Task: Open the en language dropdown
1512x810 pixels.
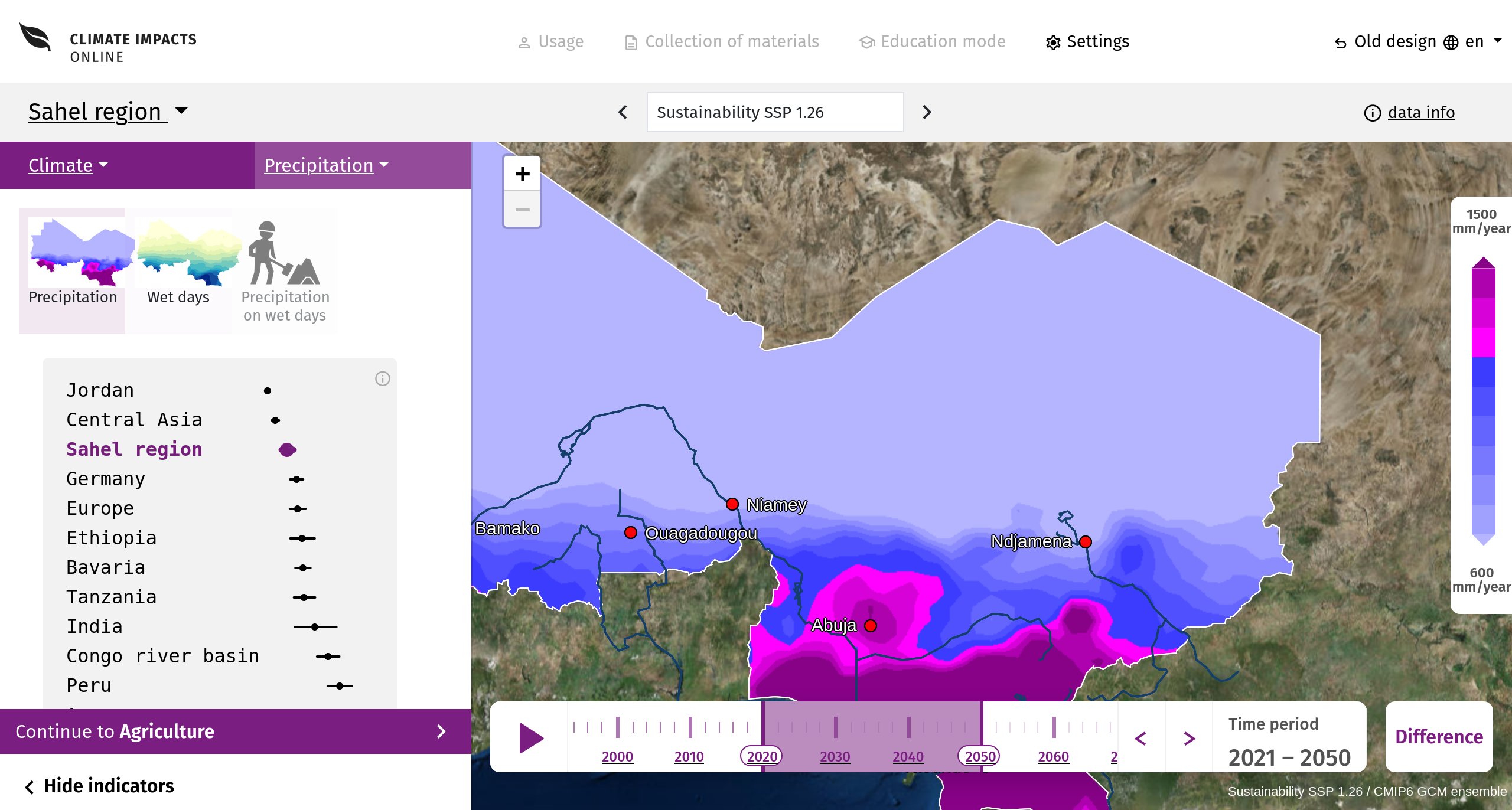Action: tap(1473, 42)
